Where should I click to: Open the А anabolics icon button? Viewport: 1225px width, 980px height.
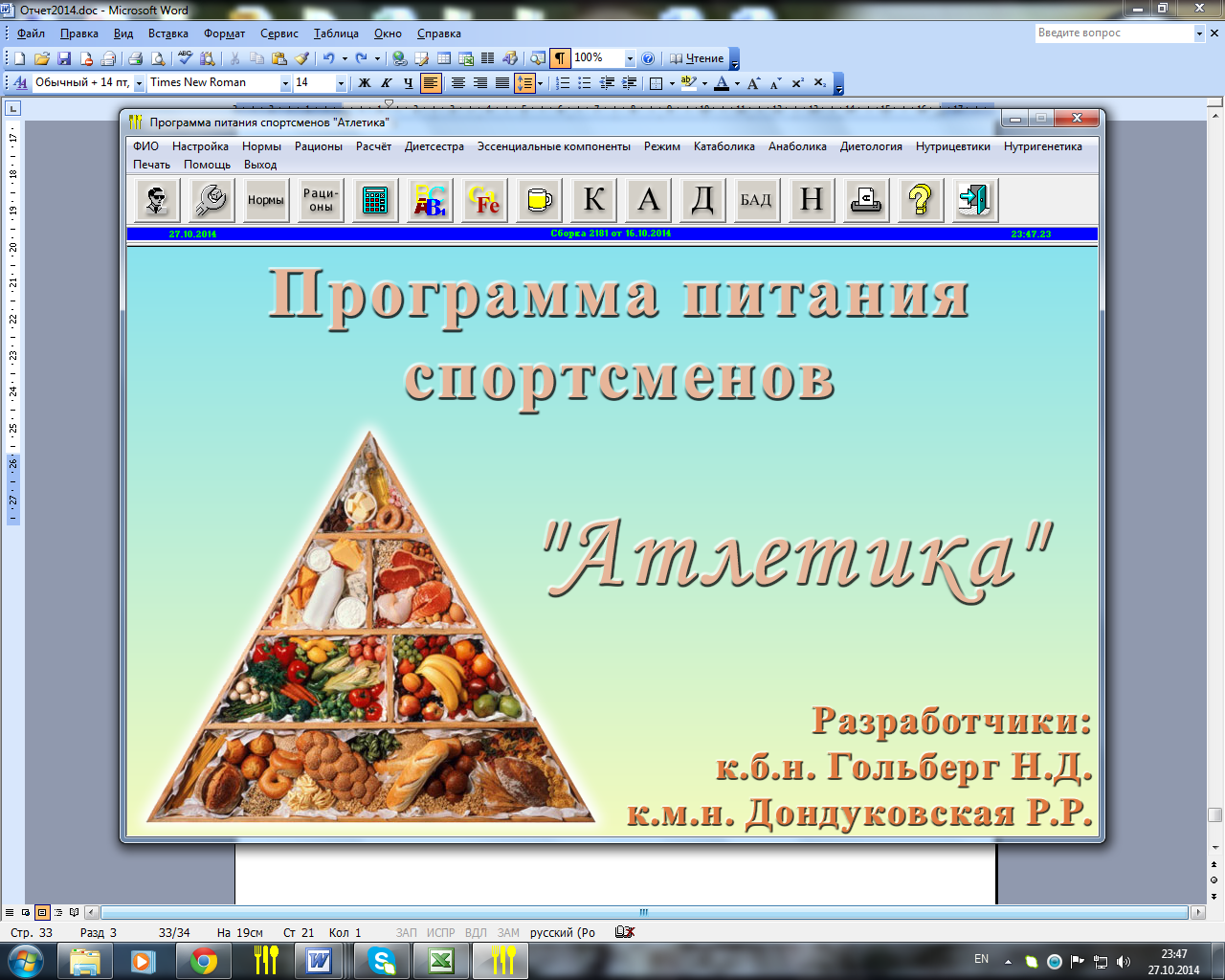tap(649, 200)
